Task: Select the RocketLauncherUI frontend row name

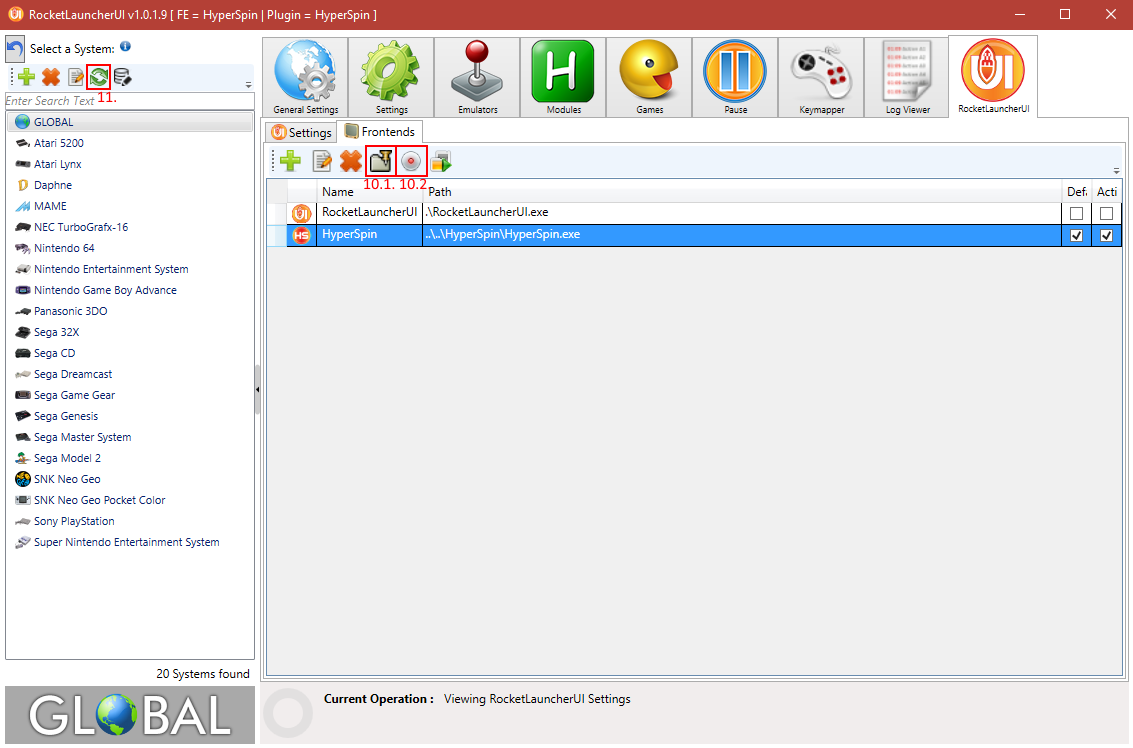Action: pos(369,212)
